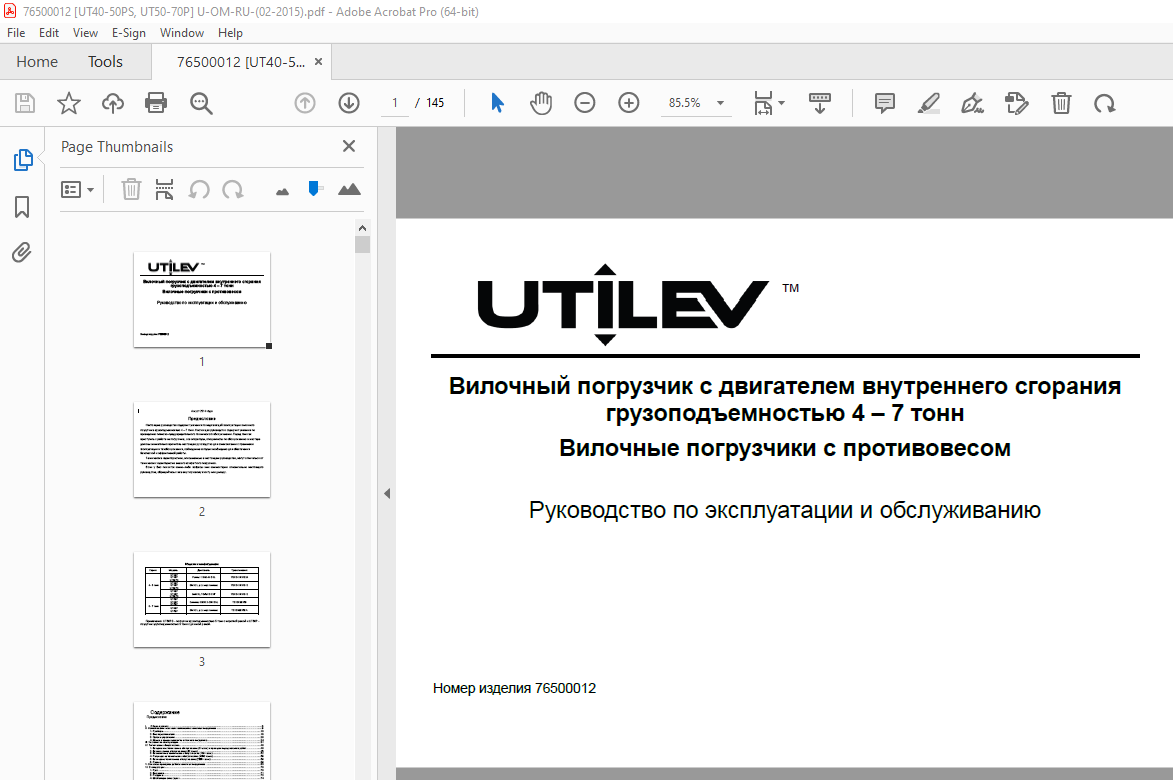This screenshot has height=780, width=1173.
Task: Enlarge thumbnail size large mountain icon
Action: click(349, 189)
